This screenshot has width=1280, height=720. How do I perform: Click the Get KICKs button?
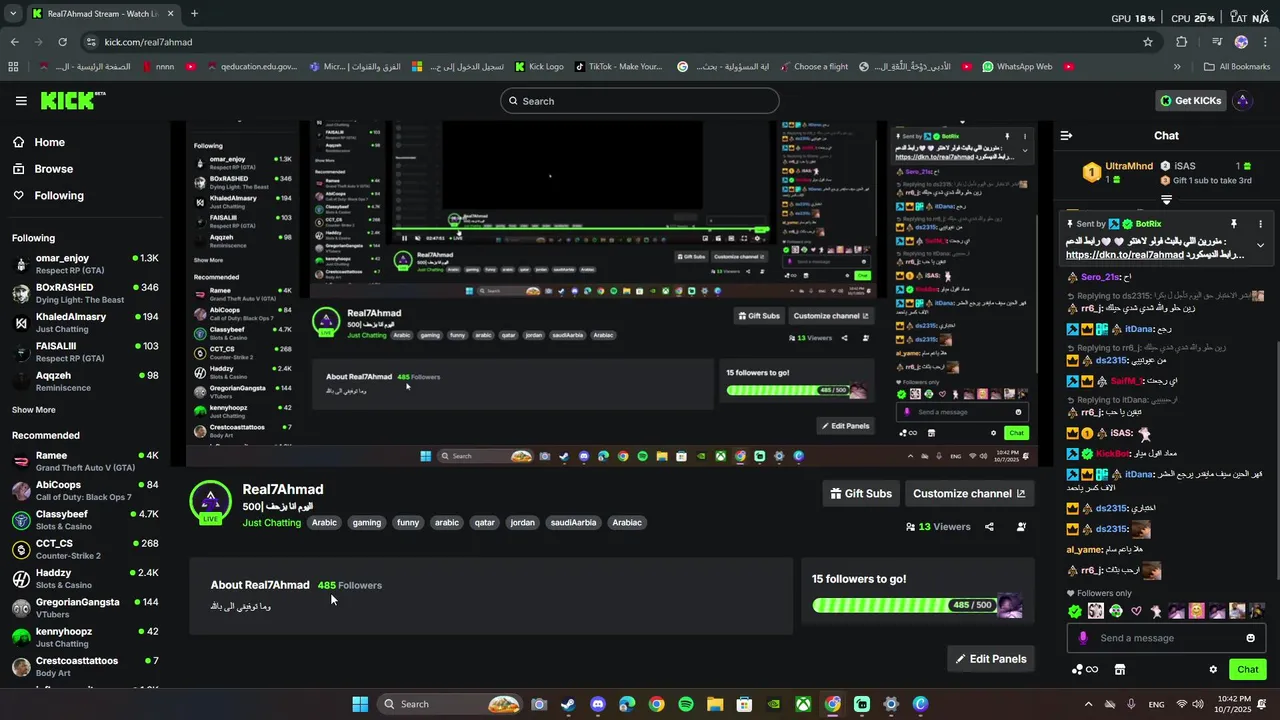point(1190,101)
